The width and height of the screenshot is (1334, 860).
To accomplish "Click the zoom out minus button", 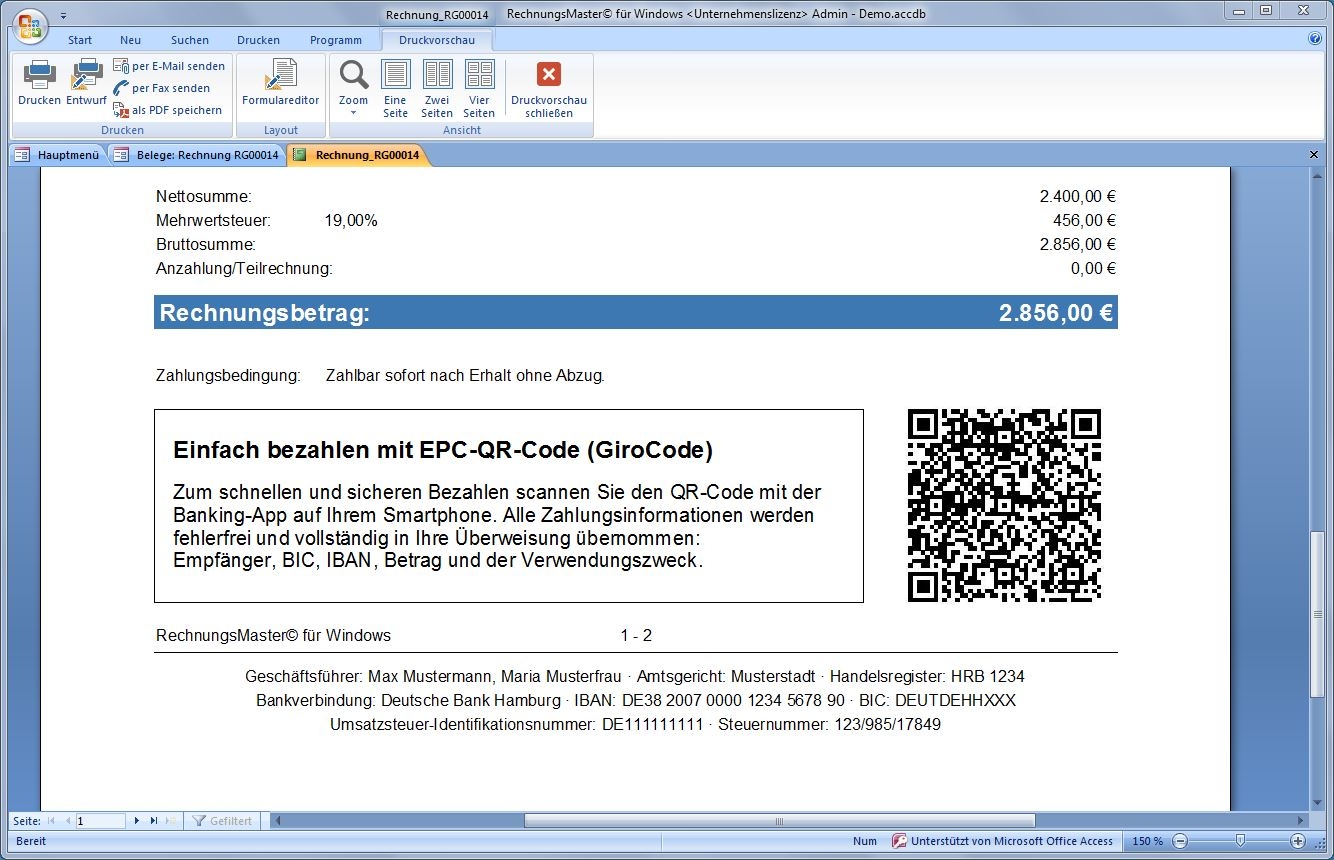I will (x=1180, y=841).
